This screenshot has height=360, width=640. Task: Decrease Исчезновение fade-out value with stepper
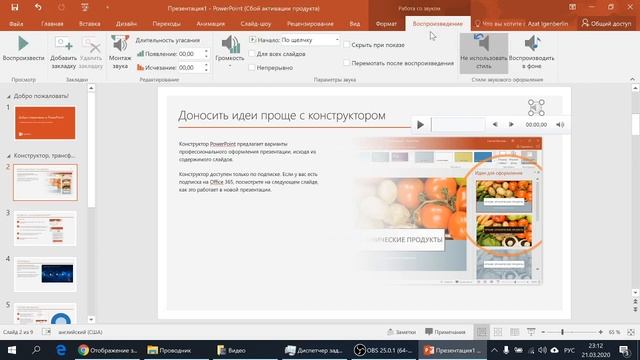206,70
